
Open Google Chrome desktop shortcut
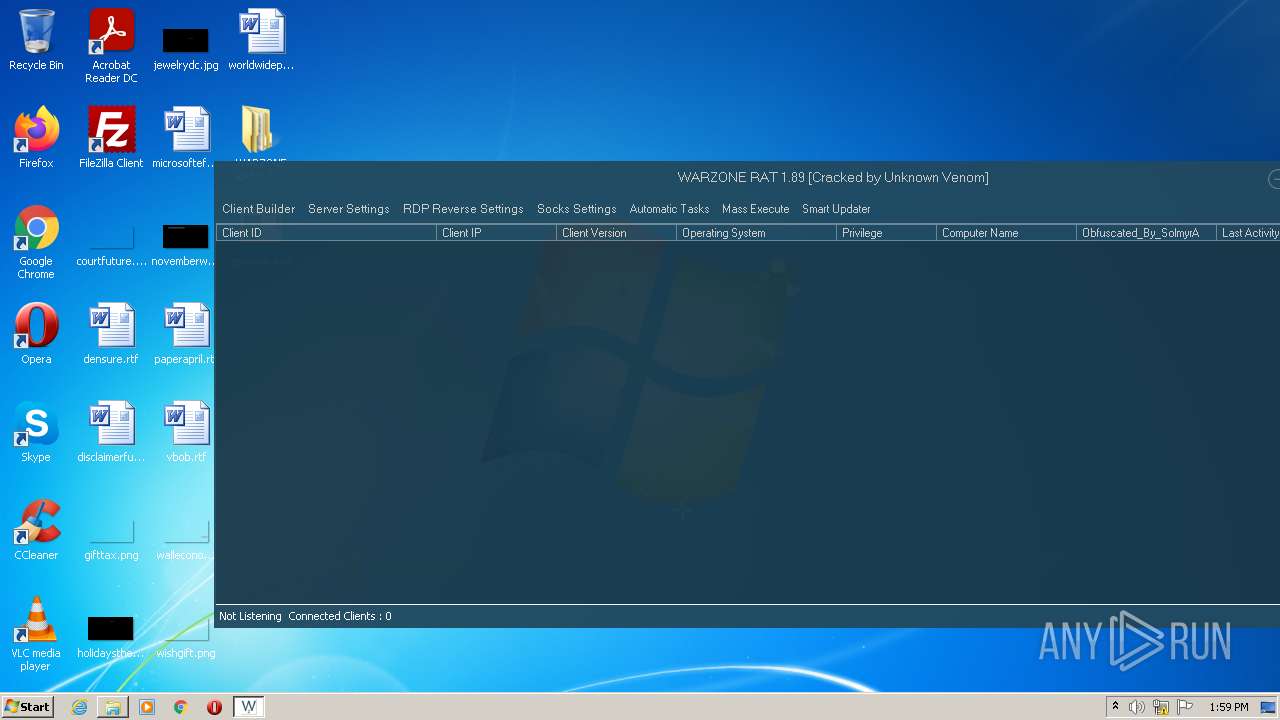click(36, 242)
